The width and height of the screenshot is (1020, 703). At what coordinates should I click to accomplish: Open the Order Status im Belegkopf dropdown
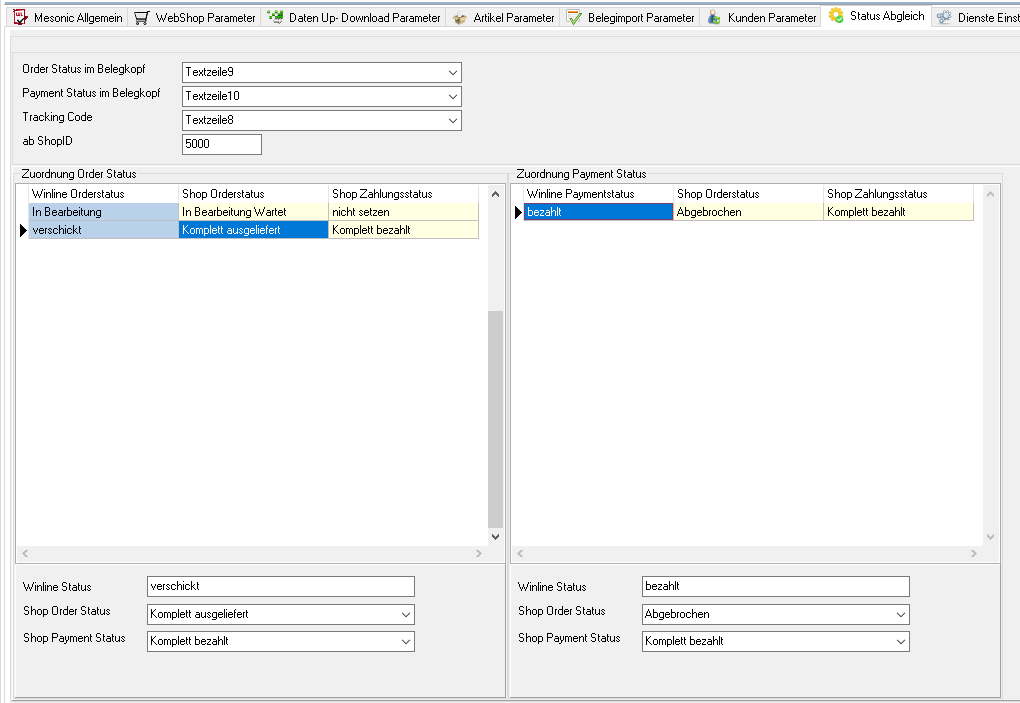(453, 73)
